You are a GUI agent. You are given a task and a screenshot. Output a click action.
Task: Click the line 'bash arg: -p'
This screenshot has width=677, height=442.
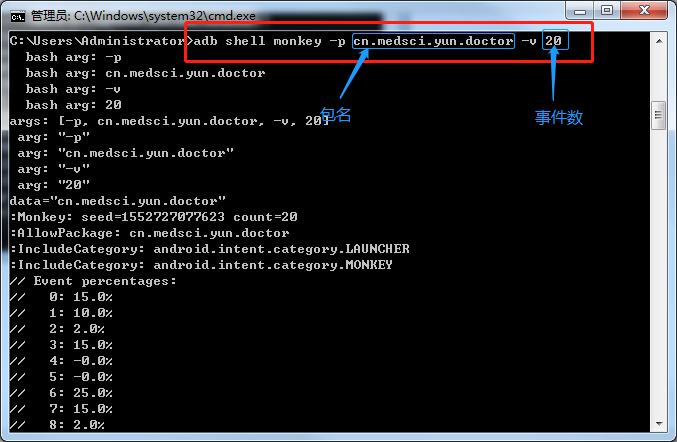click(x=73, y=57)
